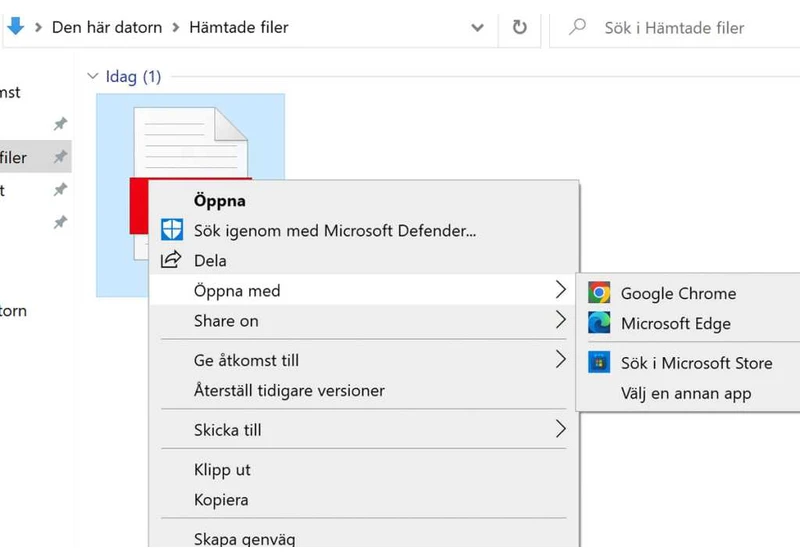This screenshot has width=800, height=560.
Task: Open the Skicka till submenu
Action: (364, 429)
